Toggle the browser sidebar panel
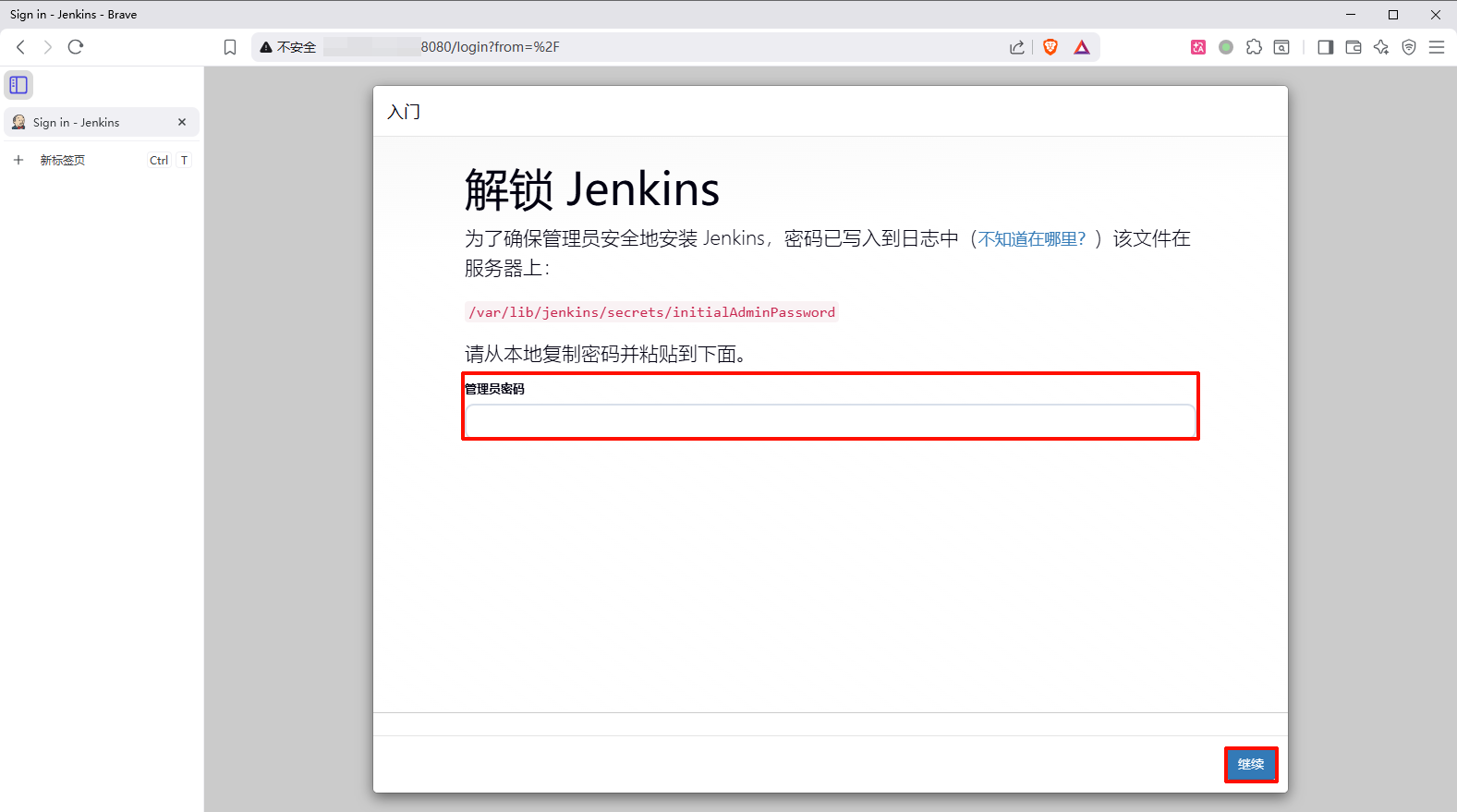The width and height of the screenshot is (1457, 812). tap(1325, 47)
